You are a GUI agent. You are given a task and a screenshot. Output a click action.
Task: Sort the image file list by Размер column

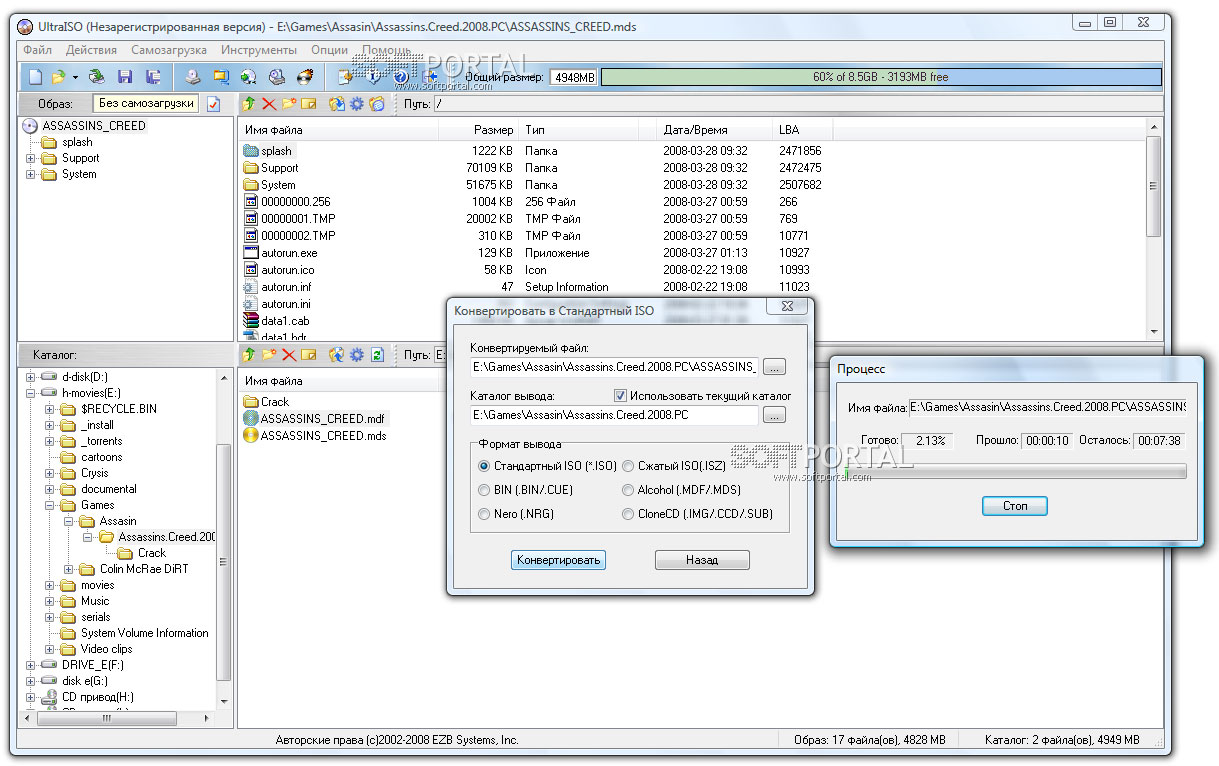coord(479,130)
